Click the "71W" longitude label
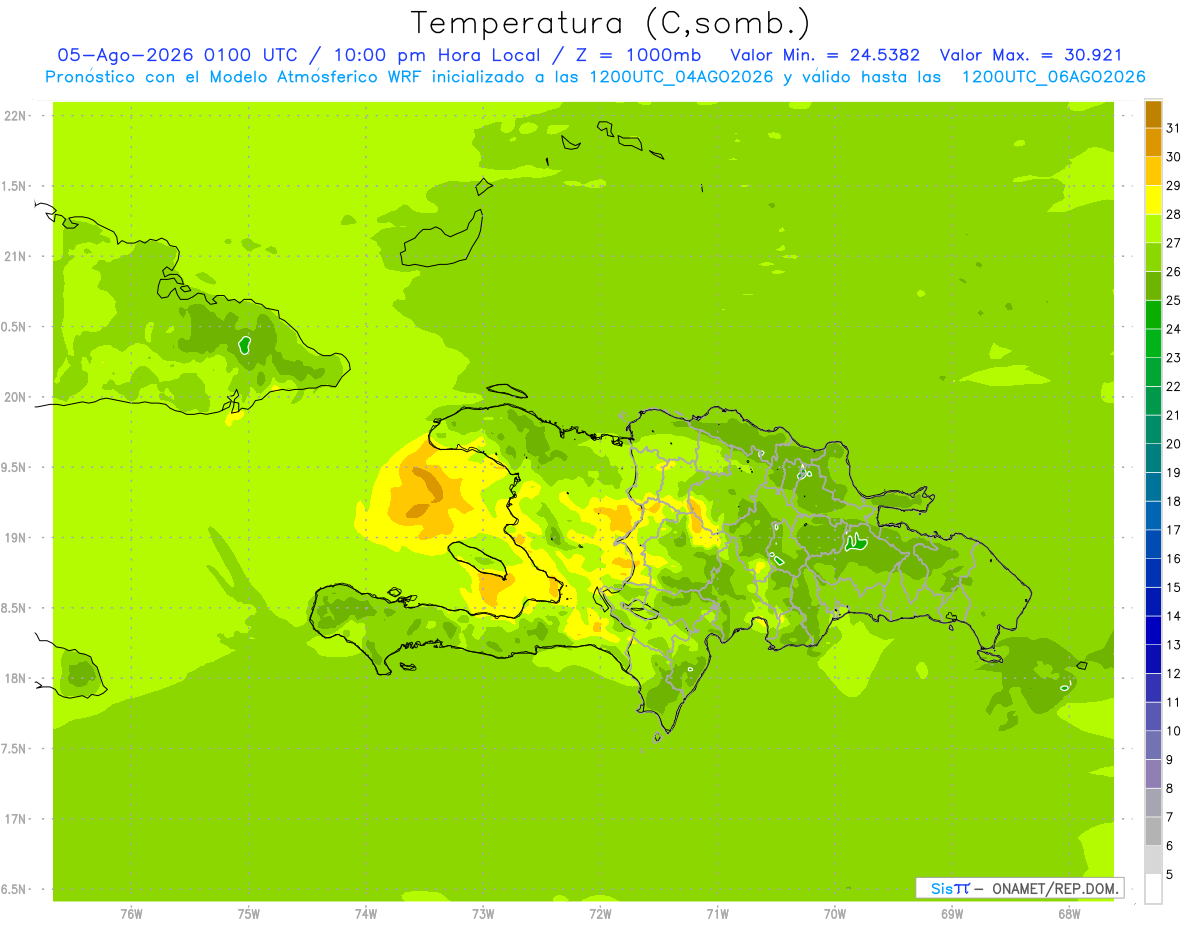 tap(717, 913)
